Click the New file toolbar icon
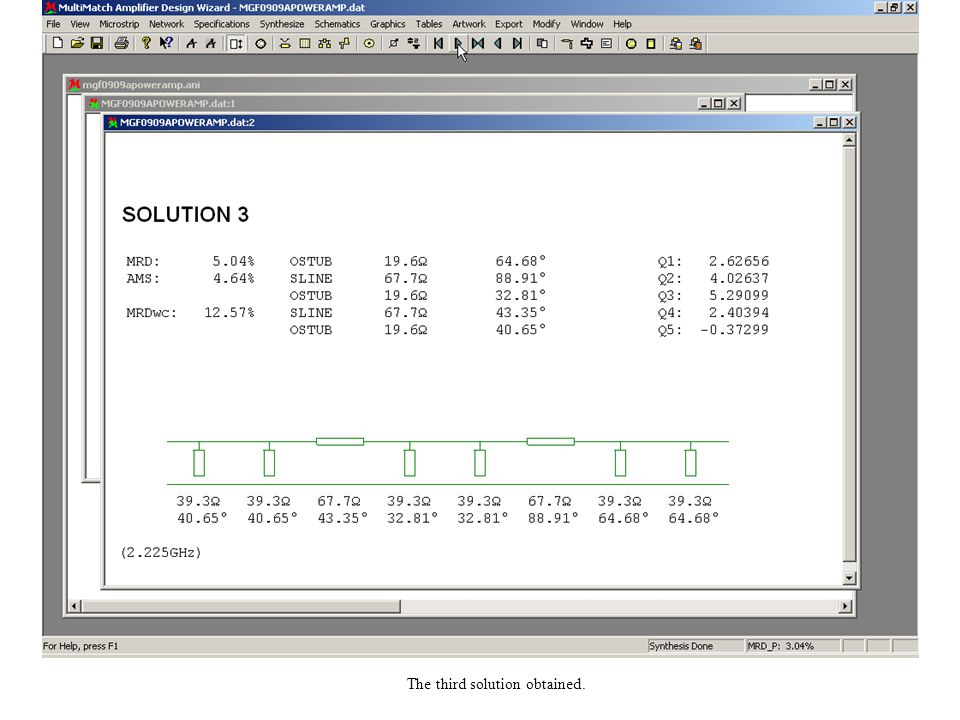The height and width of the screenshot is (720, 960). pyautogui.click(x=58, y=43)
